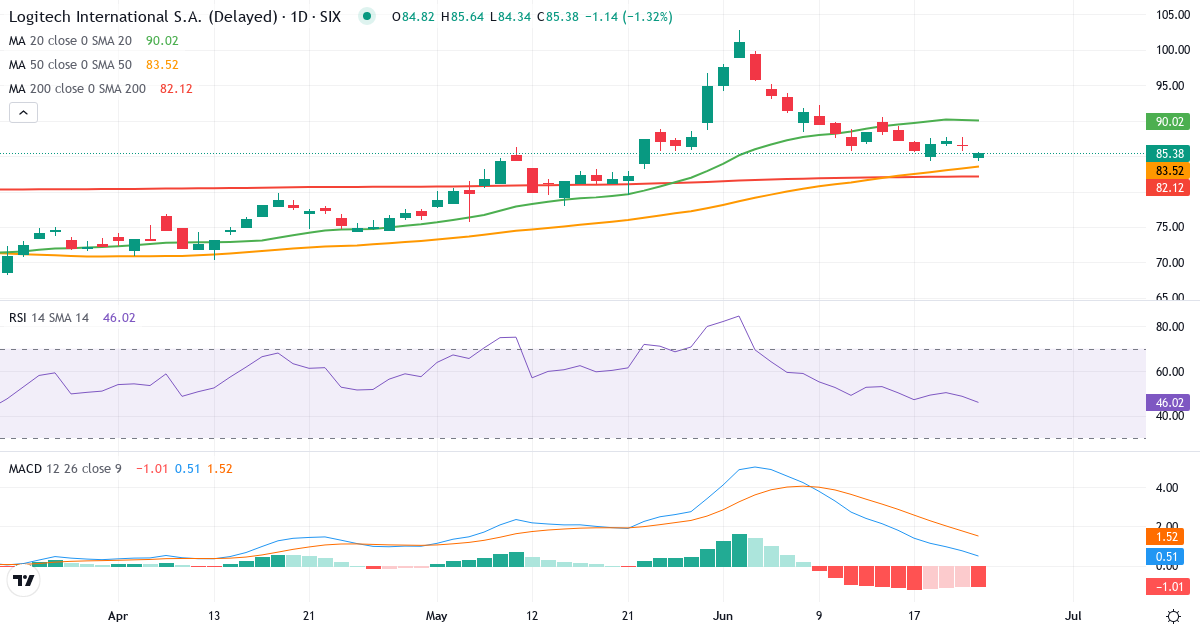Image resolution: width=1200 pixels, height=630 pixels.
Task: Click the May date on time axis
Action: [436, 615]
